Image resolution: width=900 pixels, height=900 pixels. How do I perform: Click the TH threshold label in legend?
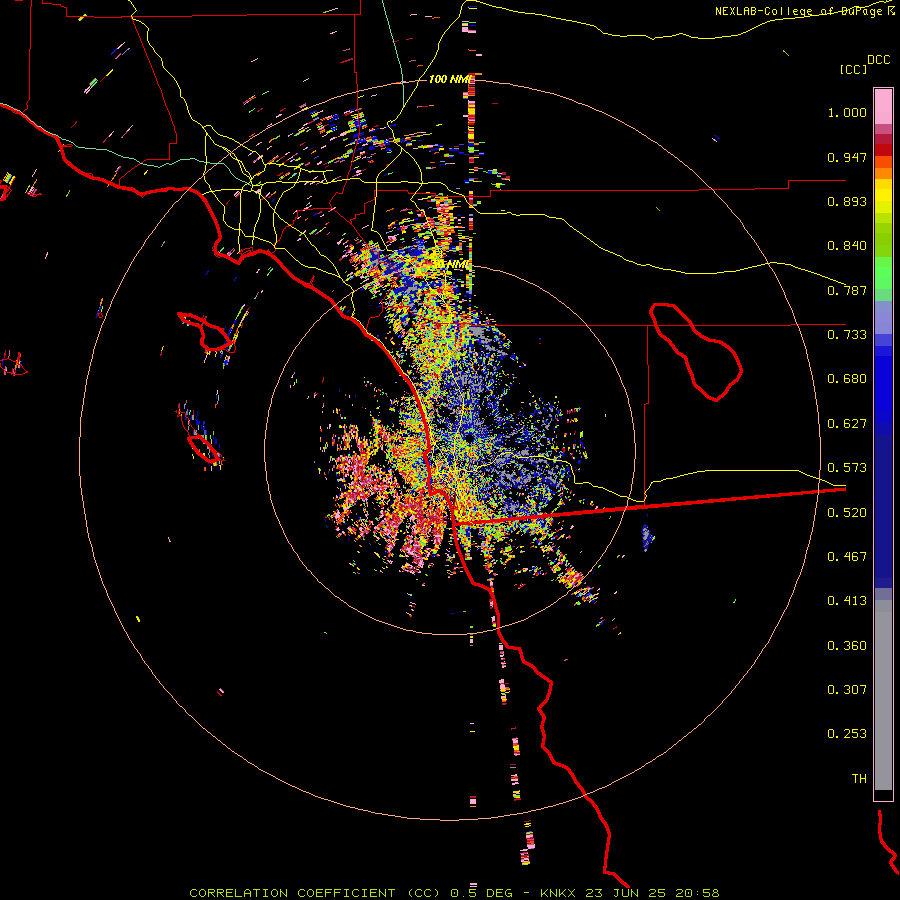tap(859, 779)
